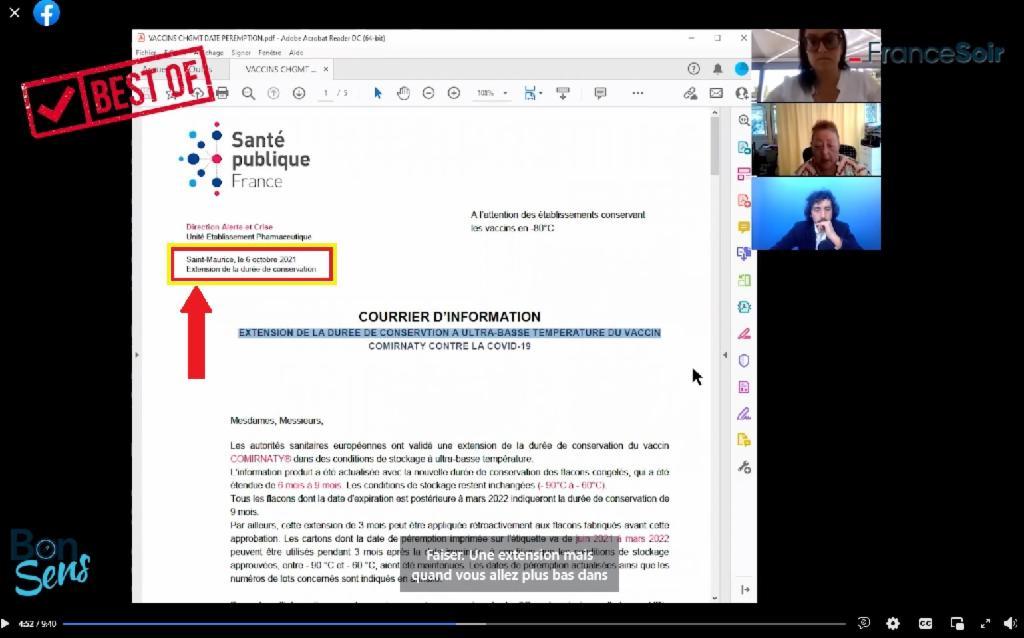Click the "Mesdames, Messieurs," greeting

click(277, 421)
